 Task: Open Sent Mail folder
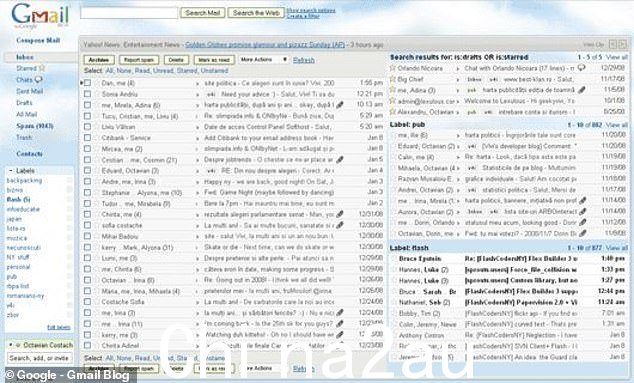pyautogui.click(x=30, y=91)
